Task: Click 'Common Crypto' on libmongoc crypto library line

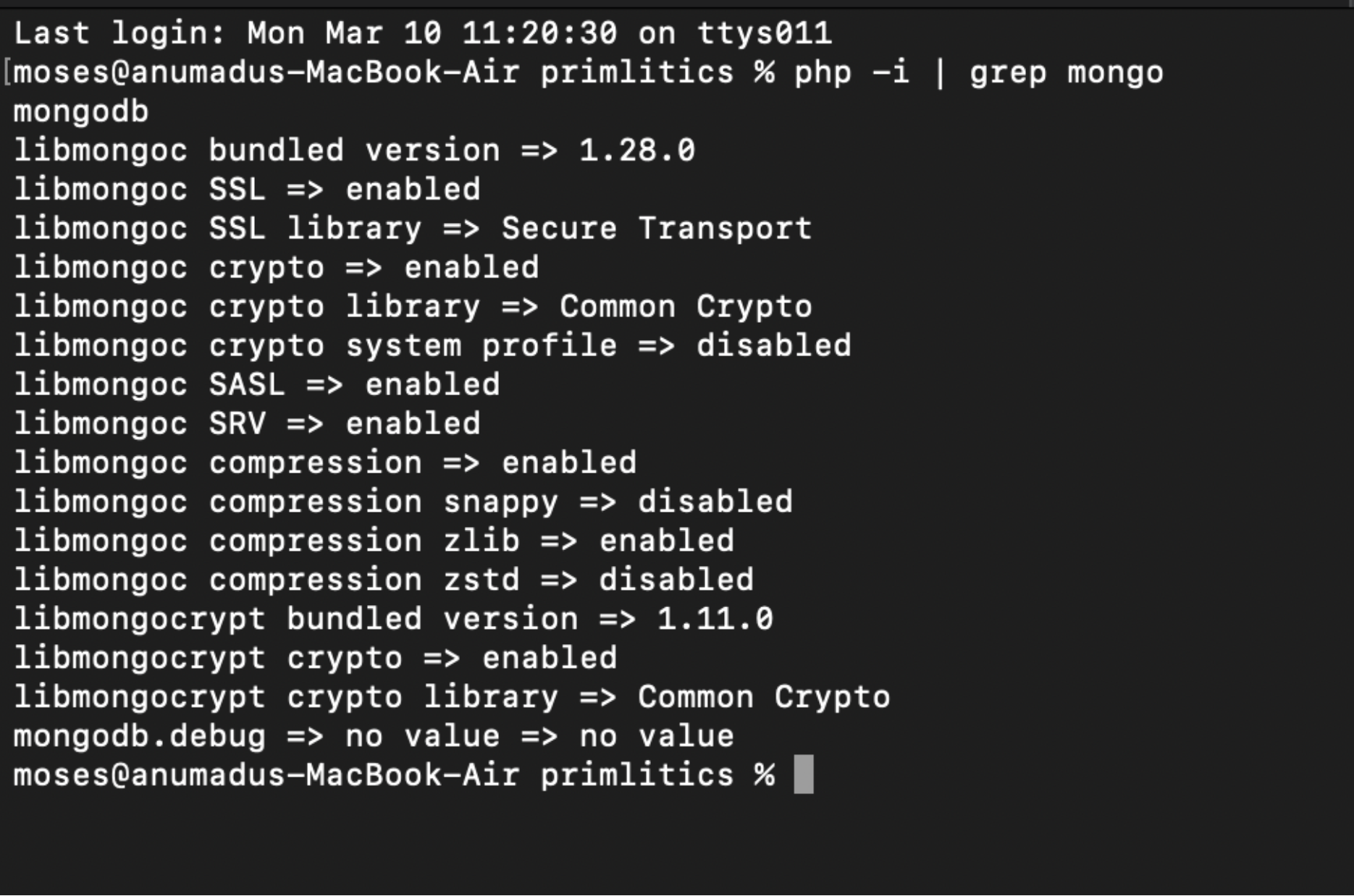Action: click(686, 307)
